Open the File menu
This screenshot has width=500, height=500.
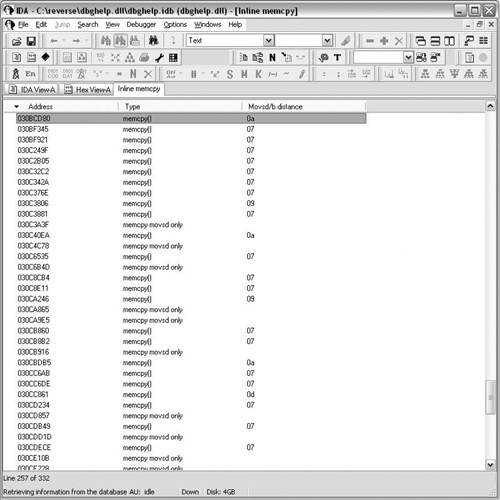click(23, 25)
